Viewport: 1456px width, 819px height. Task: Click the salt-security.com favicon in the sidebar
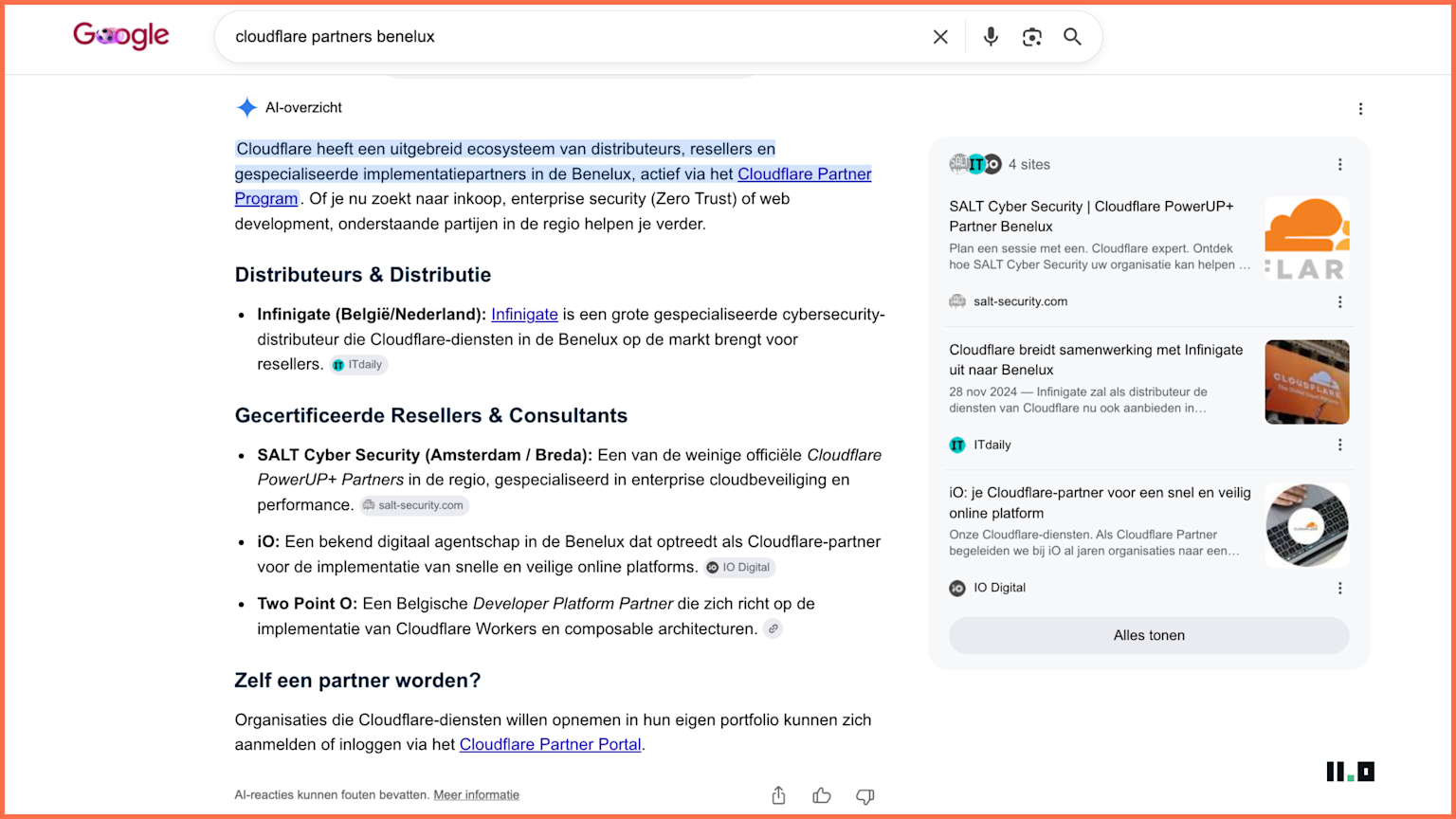coord(957,302)
